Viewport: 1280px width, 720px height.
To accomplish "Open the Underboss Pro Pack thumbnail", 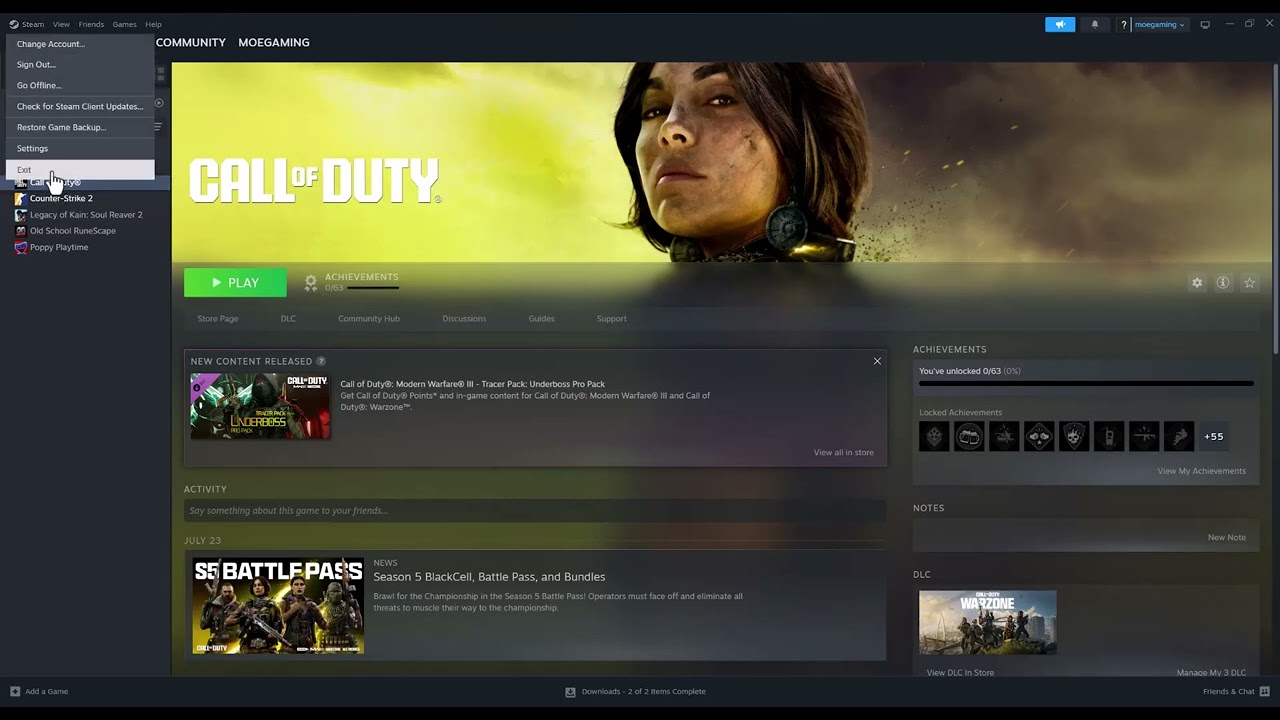I will tap(260, 406).
